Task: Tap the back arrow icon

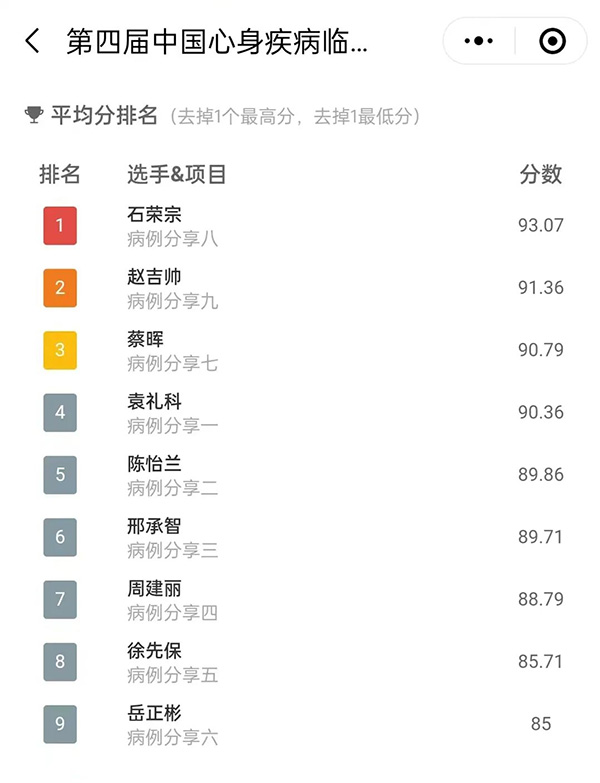Action: (32, 41)
